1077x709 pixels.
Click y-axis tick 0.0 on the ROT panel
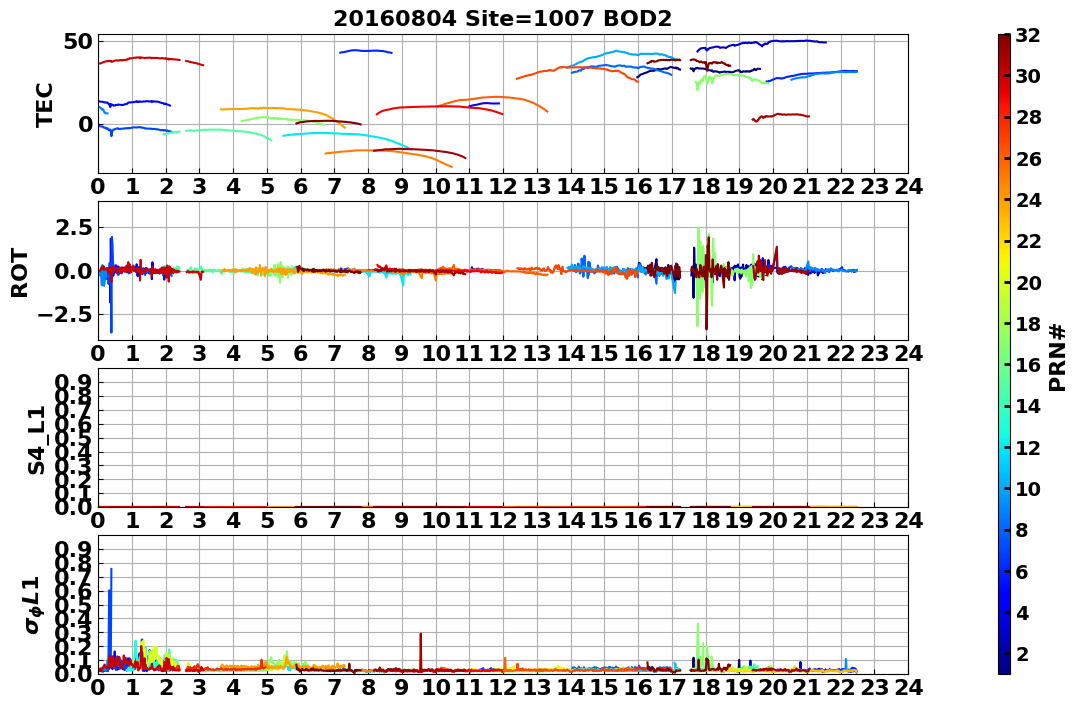point(73,271)
